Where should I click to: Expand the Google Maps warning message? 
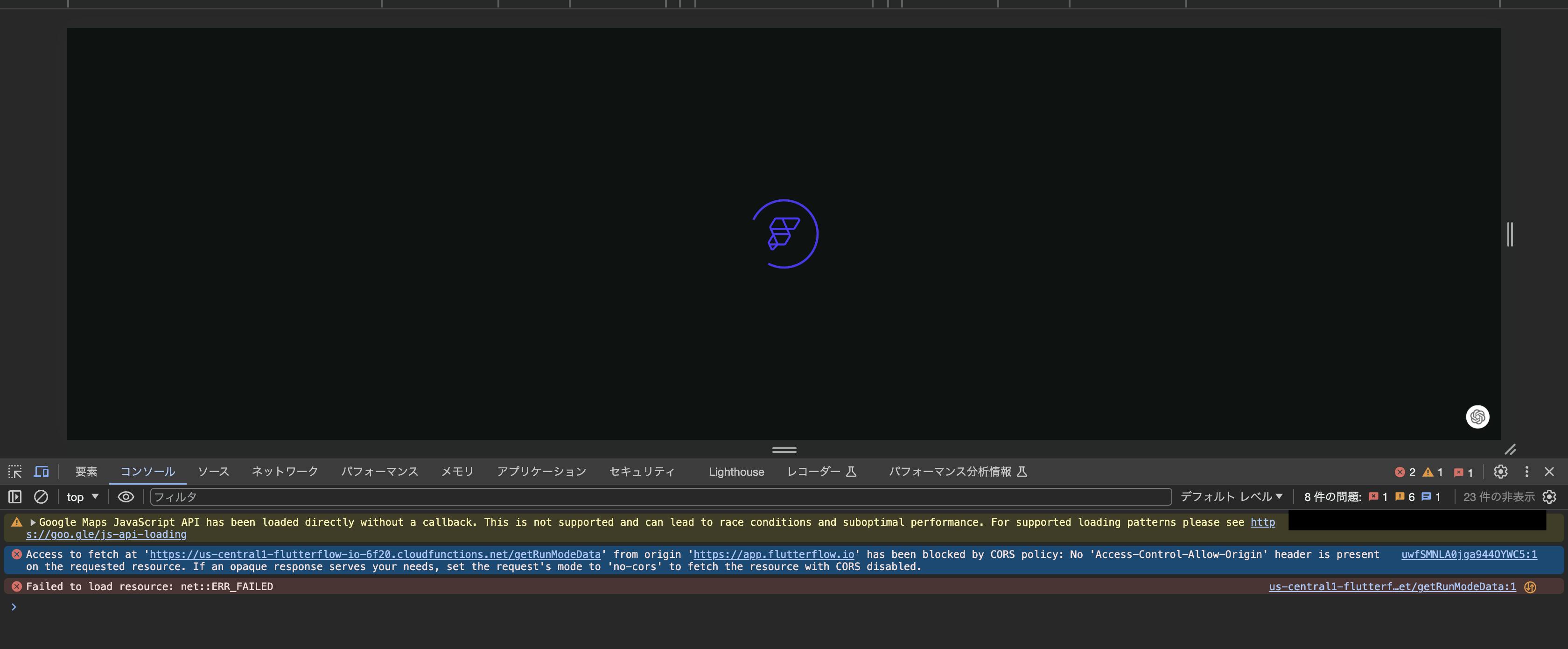point(33,522)
